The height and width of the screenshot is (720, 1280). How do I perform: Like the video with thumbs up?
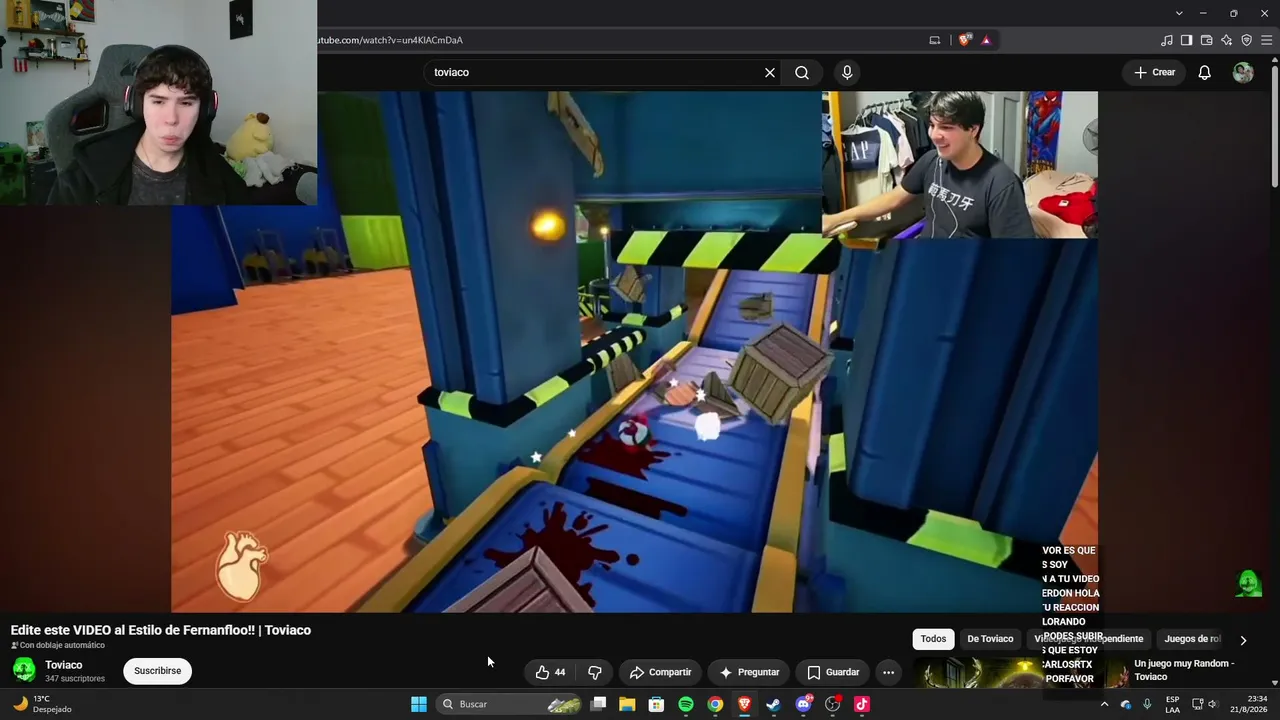tap(550, 672)
